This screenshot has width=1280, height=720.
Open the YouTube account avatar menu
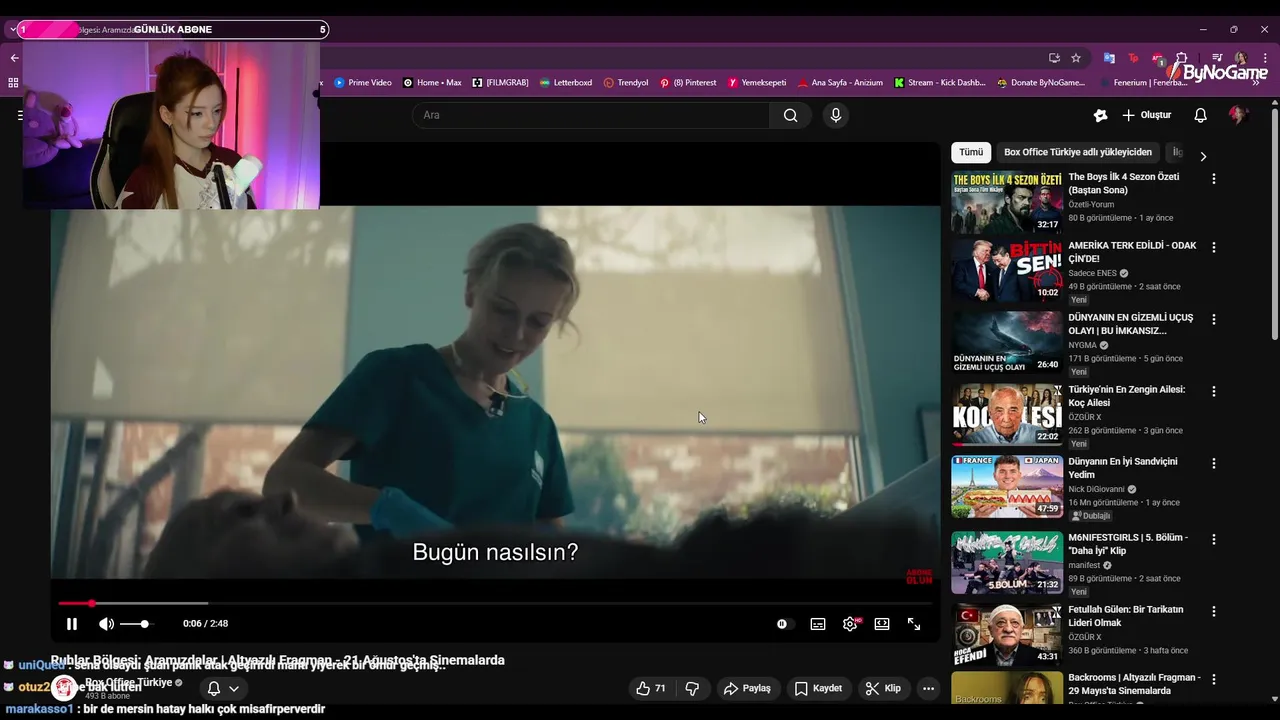(x=1238, y=115)
